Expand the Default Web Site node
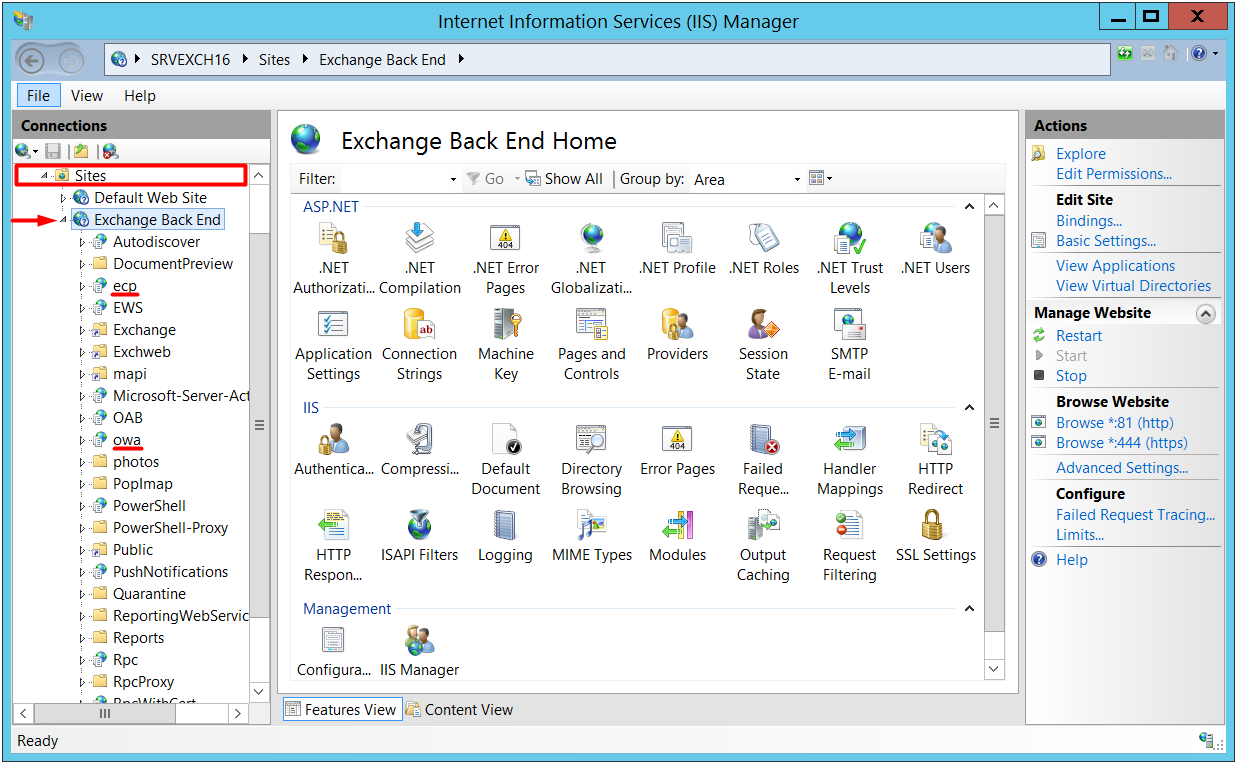This screenshot has height=764, width=1238. 64,198
